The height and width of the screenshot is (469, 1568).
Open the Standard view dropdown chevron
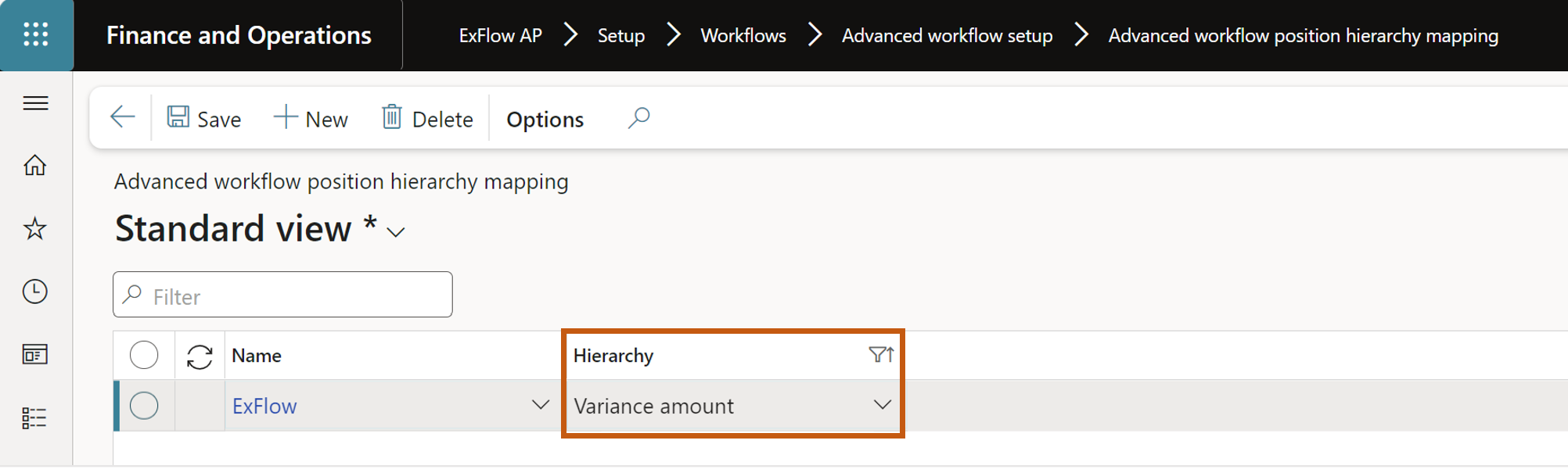tap(396, 232)
